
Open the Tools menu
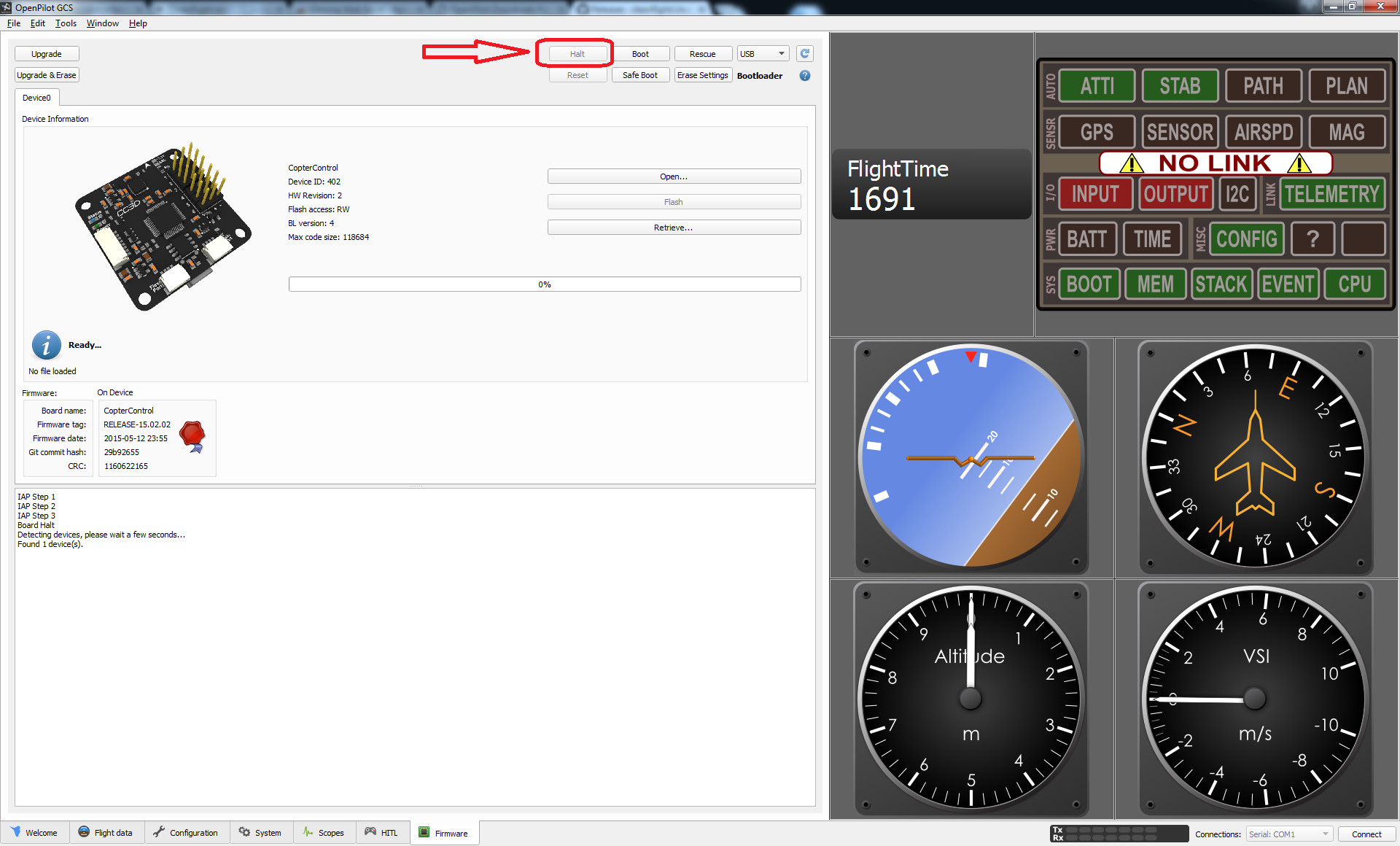pos(66,23)
